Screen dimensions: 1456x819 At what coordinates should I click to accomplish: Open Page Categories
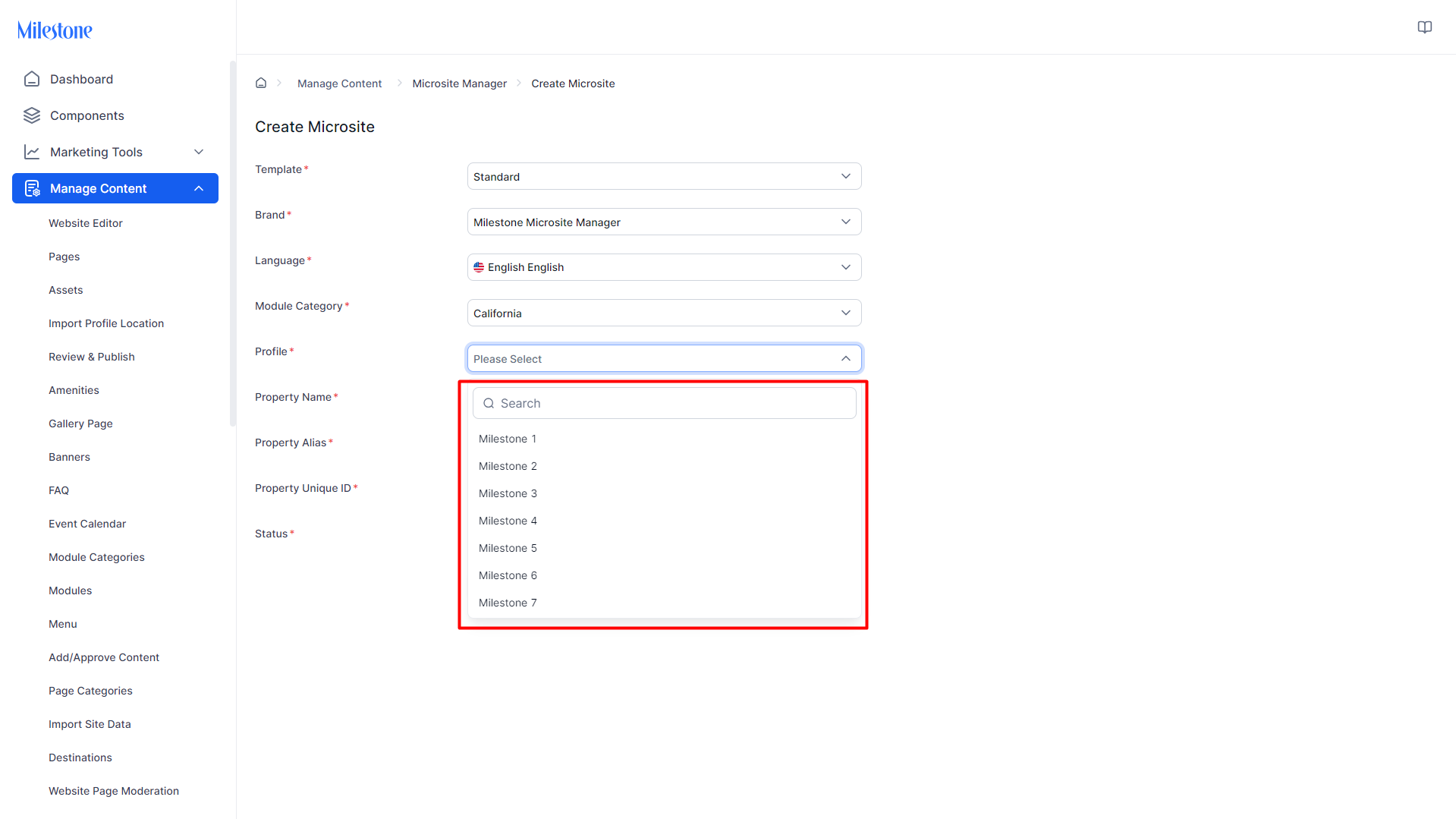coord(90,691)
